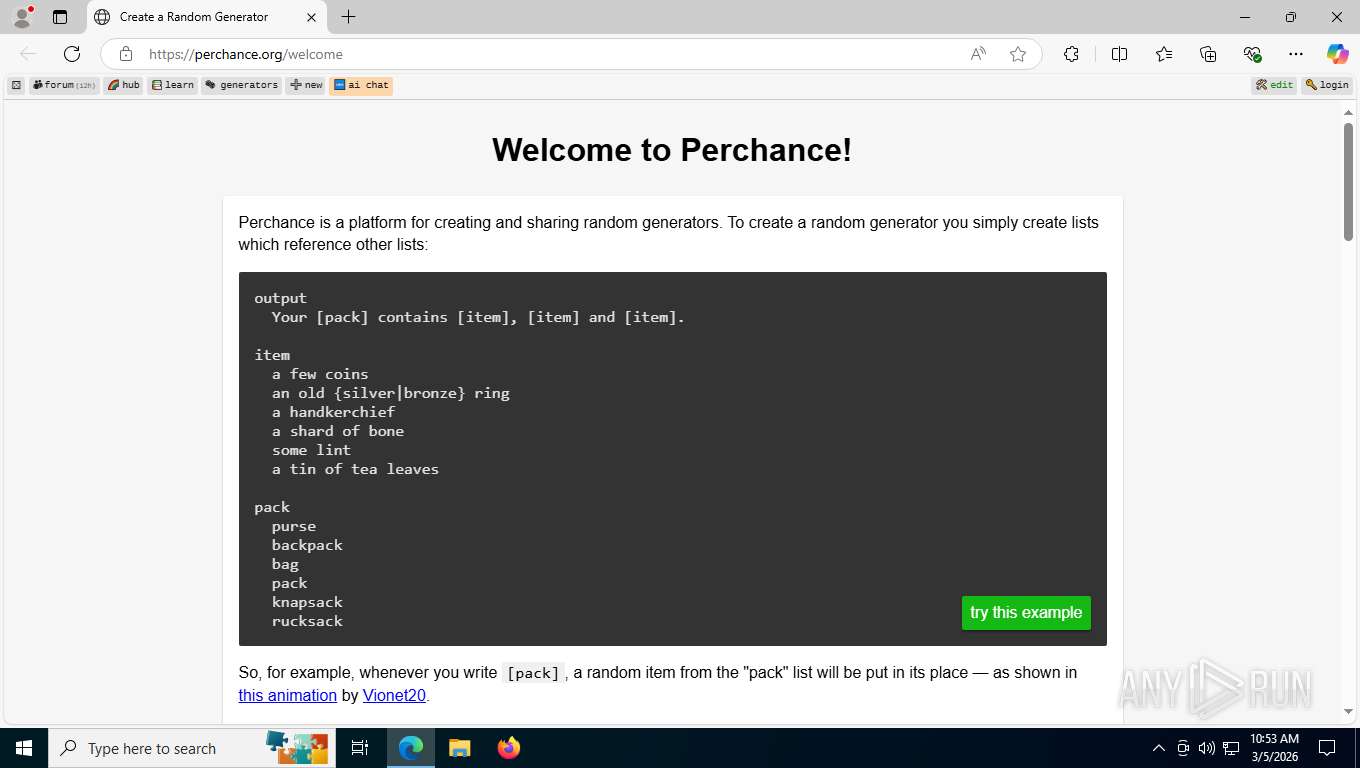
Task: Click the scrollbar down arrow
Action: tap(1348, 712)
